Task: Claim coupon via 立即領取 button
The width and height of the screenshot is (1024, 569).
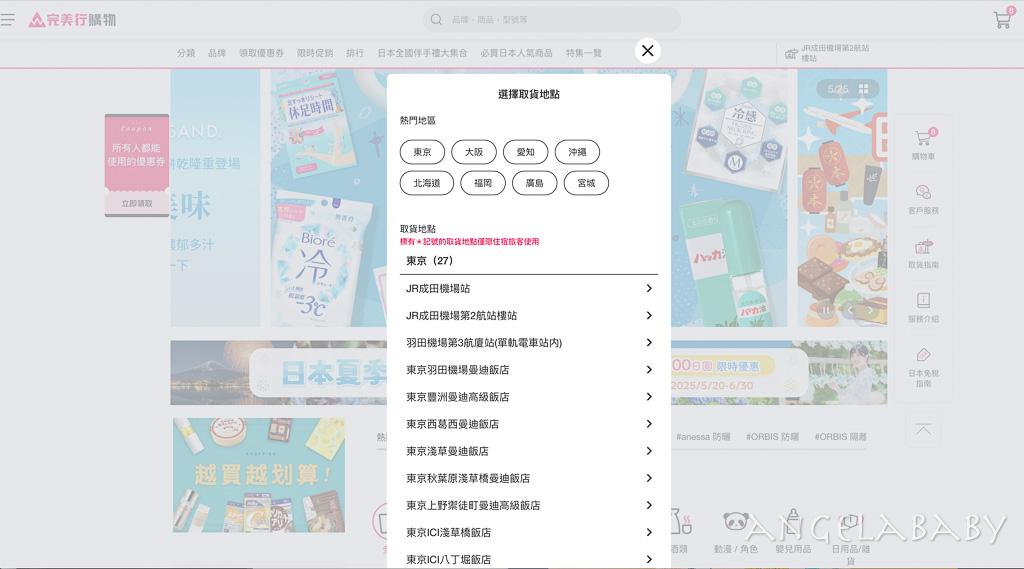Action: tap(136, 203)
